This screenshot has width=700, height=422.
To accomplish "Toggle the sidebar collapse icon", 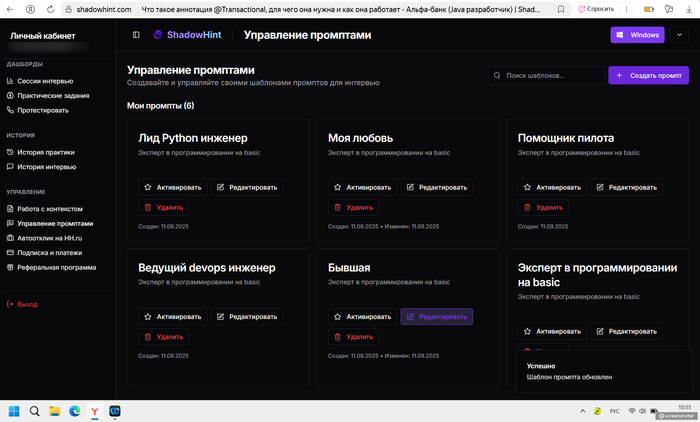I will [136, 35].
